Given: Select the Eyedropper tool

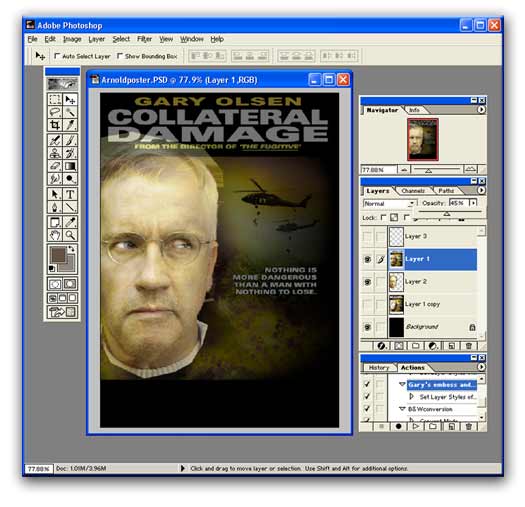Looking at the screenshot, I should [70, 222].
